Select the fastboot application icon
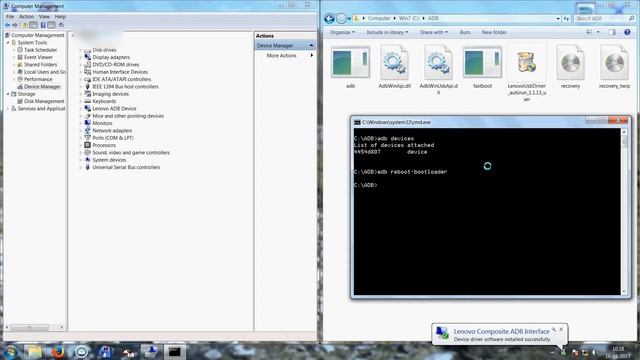Image resolution: width=640 pixels, height=360 pixels. tap(482, 62)
